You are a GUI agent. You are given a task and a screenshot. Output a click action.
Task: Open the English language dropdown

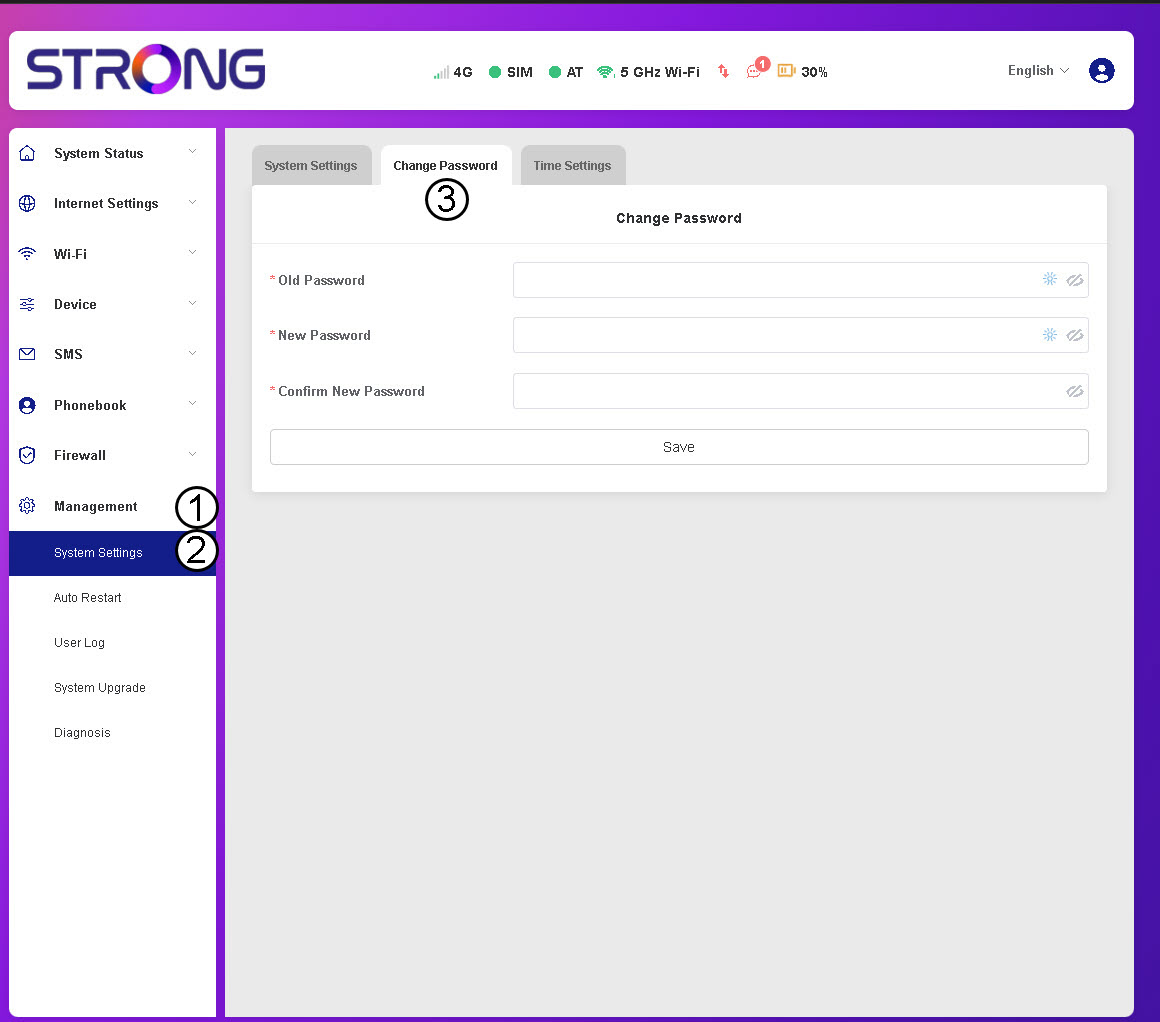point(1038,71)
